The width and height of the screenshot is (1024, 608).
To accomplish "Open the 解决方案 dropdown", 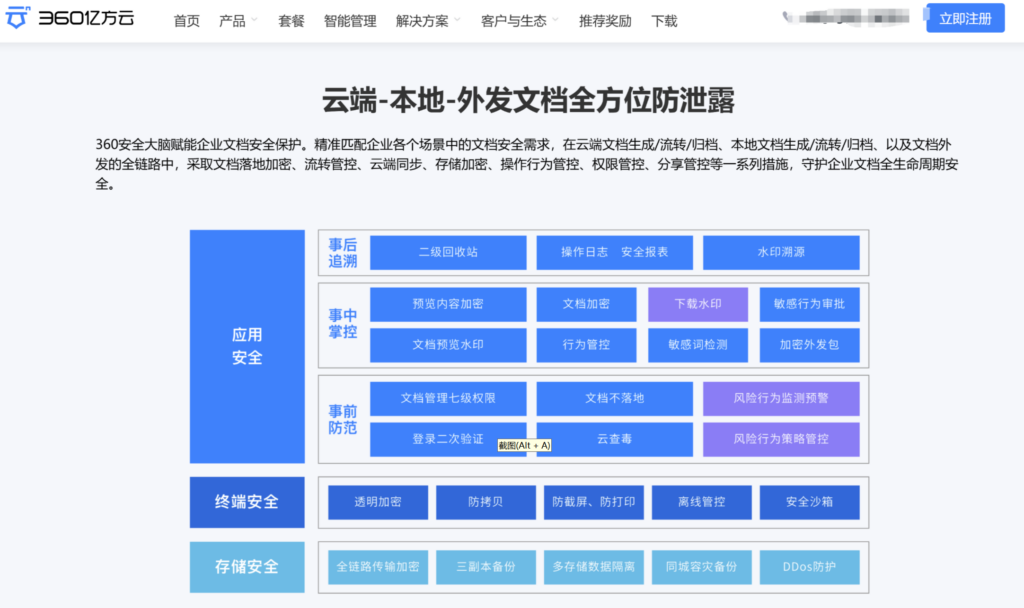I will click(x=420, y=19).
